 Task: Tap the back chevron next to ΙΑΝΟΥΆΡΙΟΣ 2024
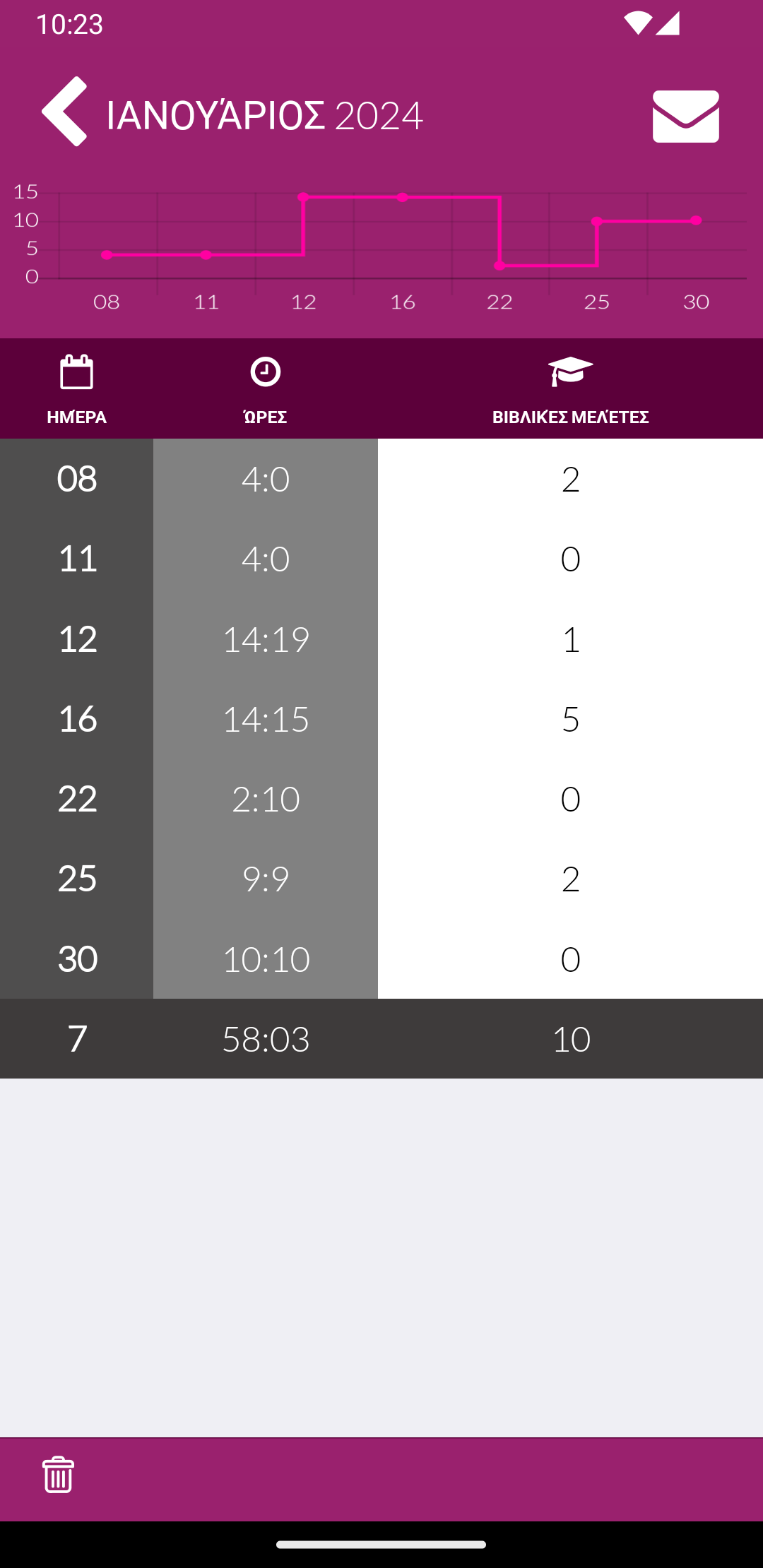(64, 112)
